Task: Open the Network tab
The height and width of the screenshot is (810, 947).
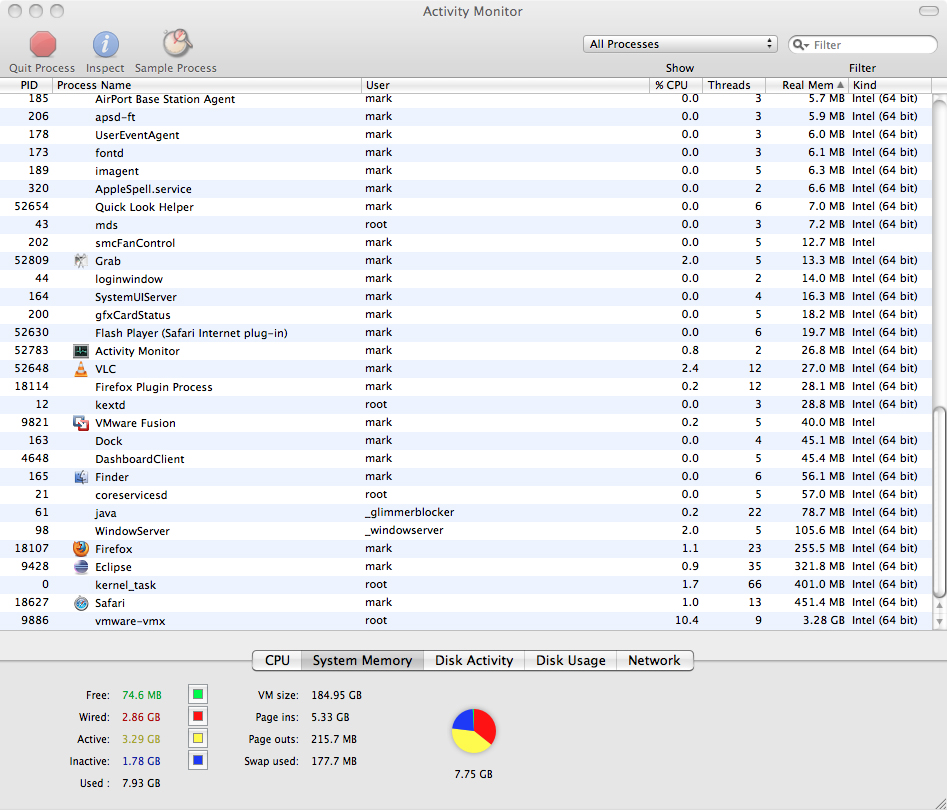Action: 654,660
